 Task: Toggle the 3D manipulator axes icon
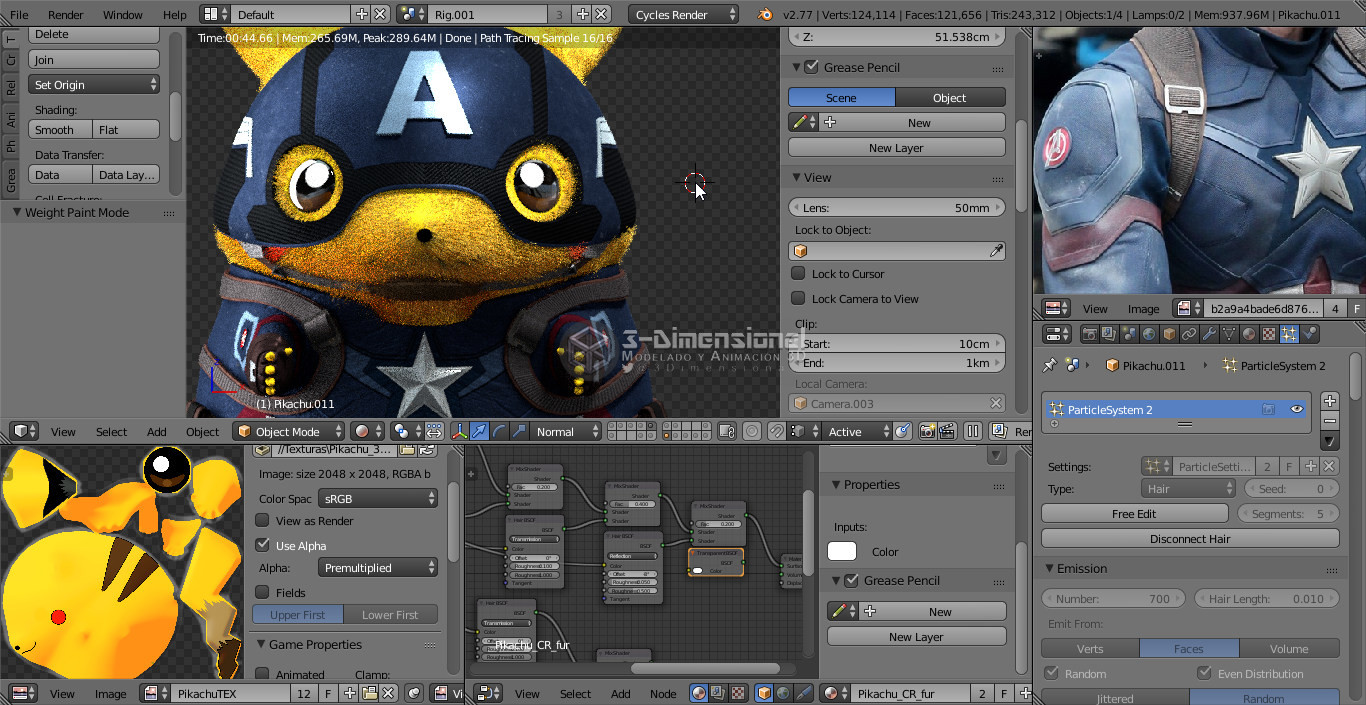click(459, 431)
